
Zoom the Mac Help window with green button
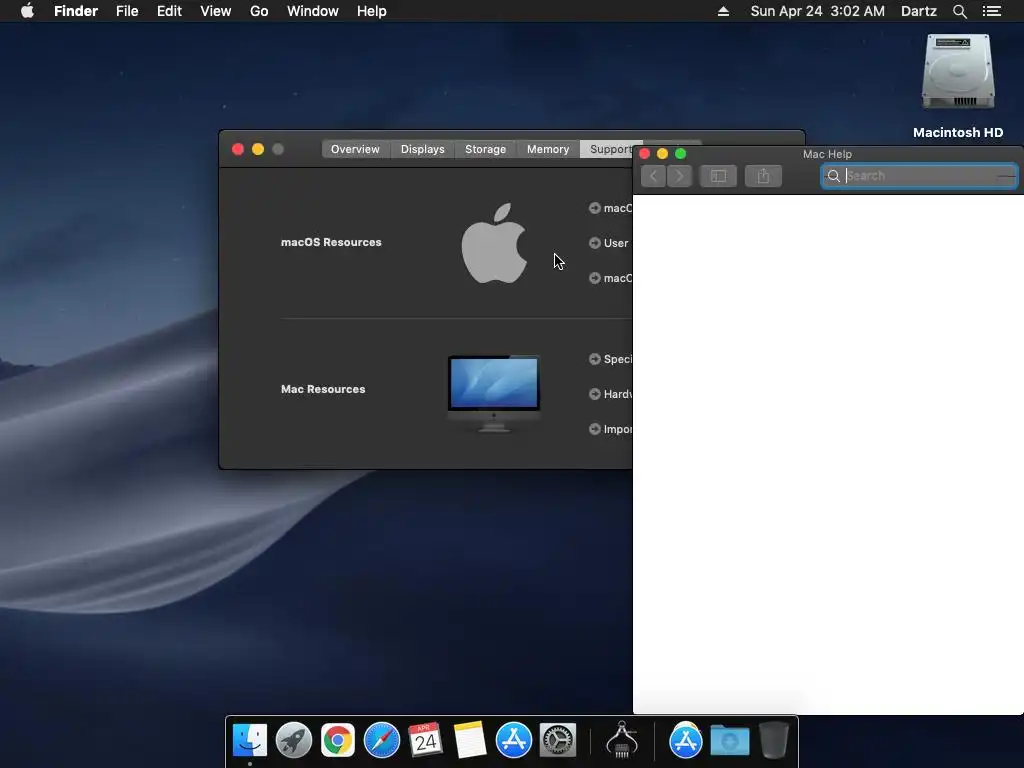(680, 153)
